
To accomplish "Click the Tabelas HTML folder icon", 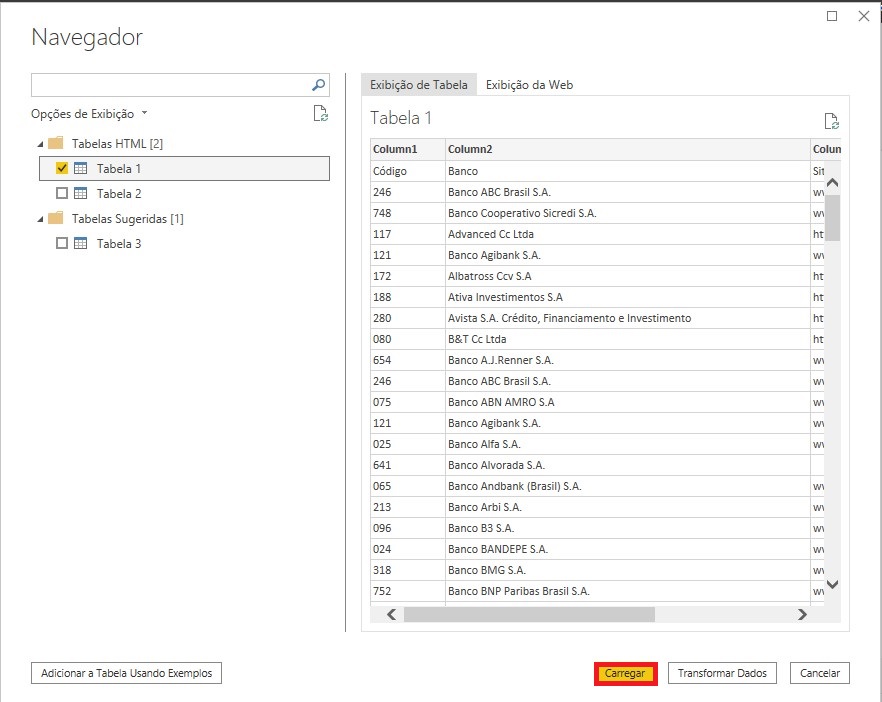I will (56, 143).
